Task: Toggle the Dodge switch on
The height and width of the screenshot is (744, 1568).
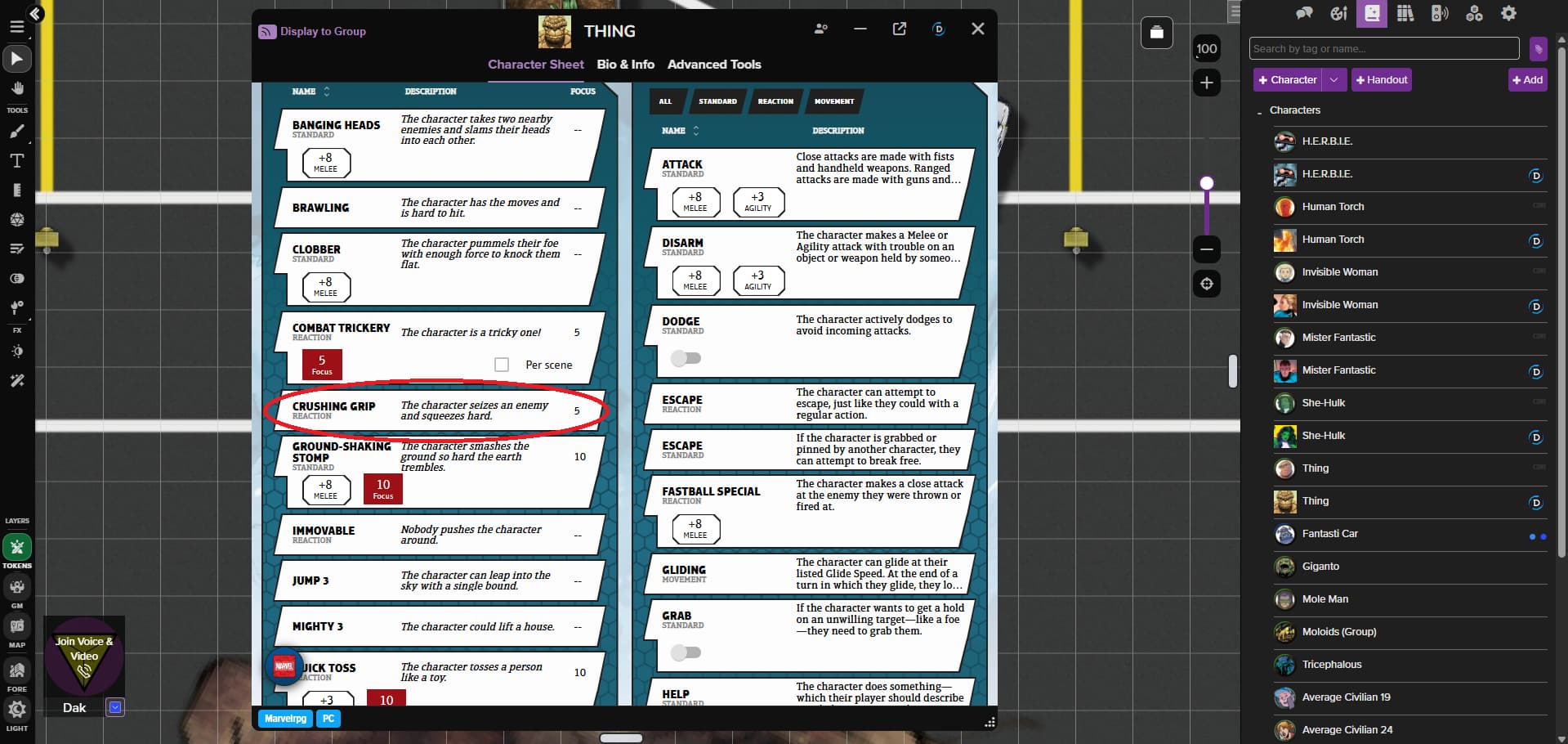Action: point(686,358)
